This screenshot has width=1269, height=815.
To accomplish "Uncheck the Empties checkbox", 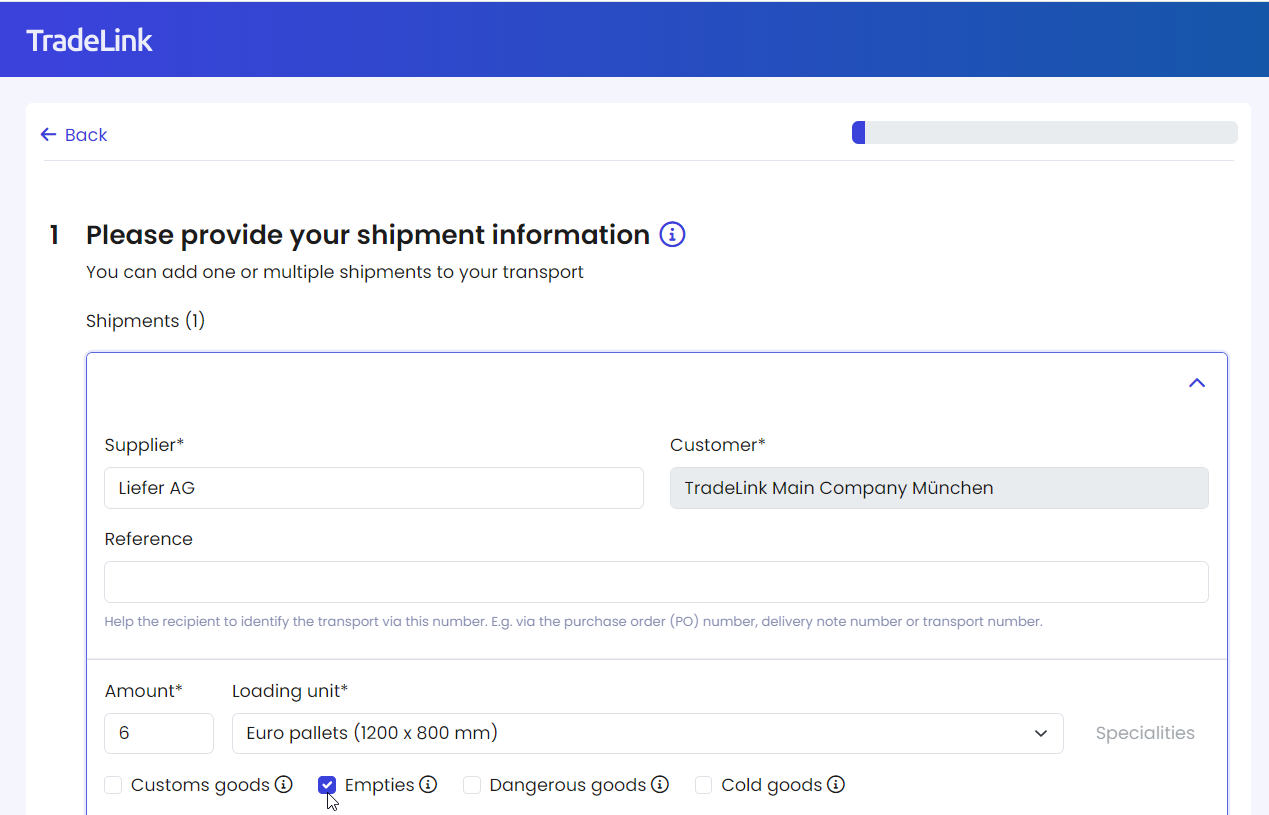I will click(x=327, y=785).
